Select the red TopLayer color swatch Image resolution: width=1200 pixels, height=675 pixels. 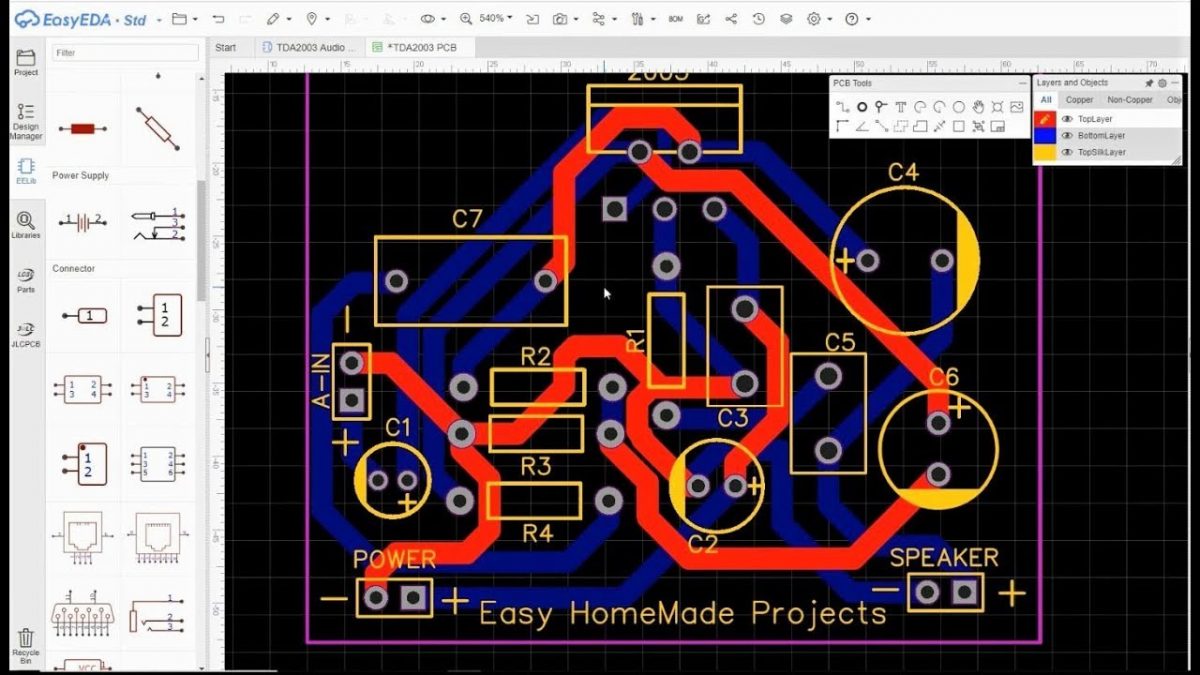[x=1044, y=119]
